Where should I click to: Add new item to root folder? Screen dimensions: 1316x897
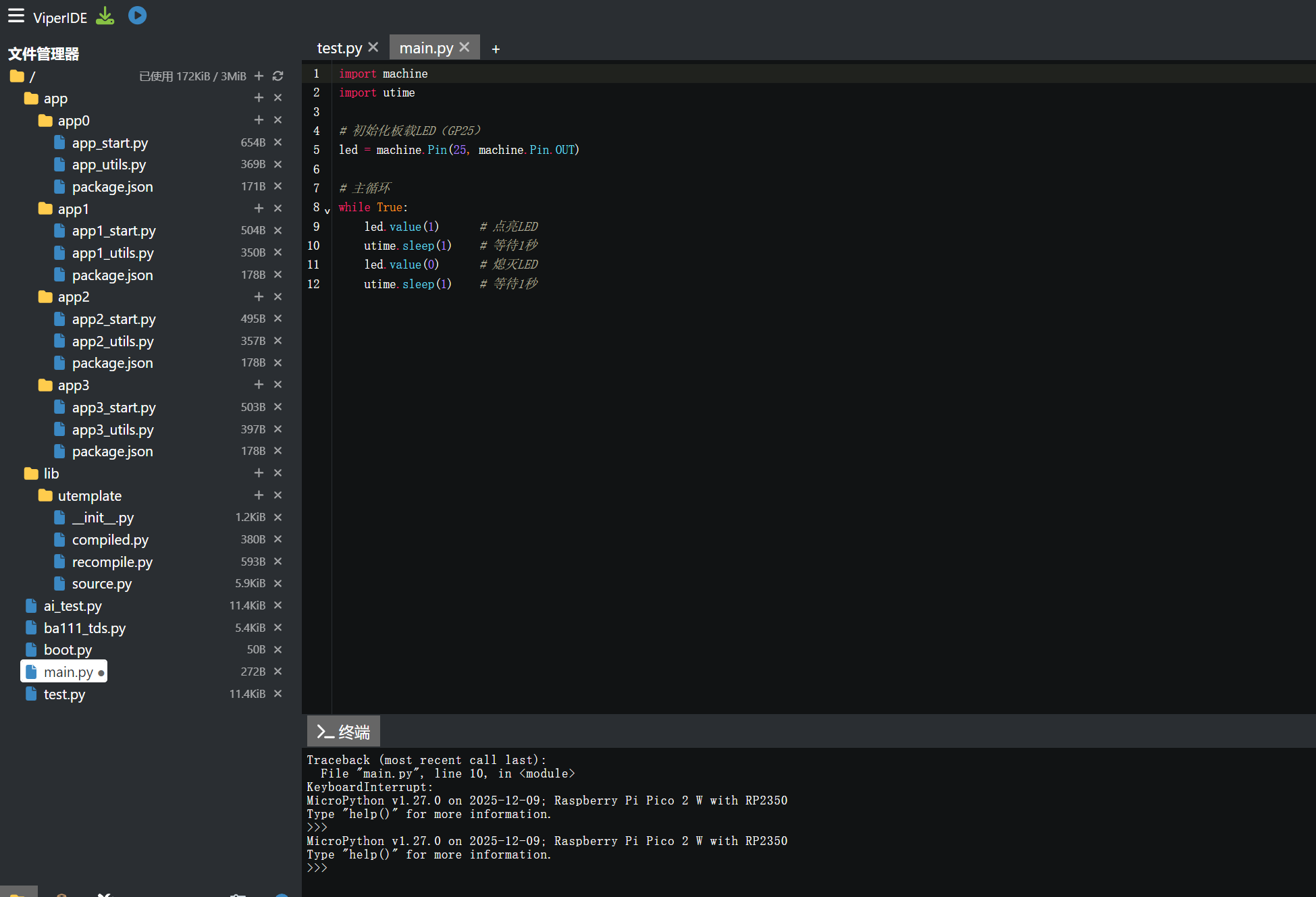click(x=259, y=76)
